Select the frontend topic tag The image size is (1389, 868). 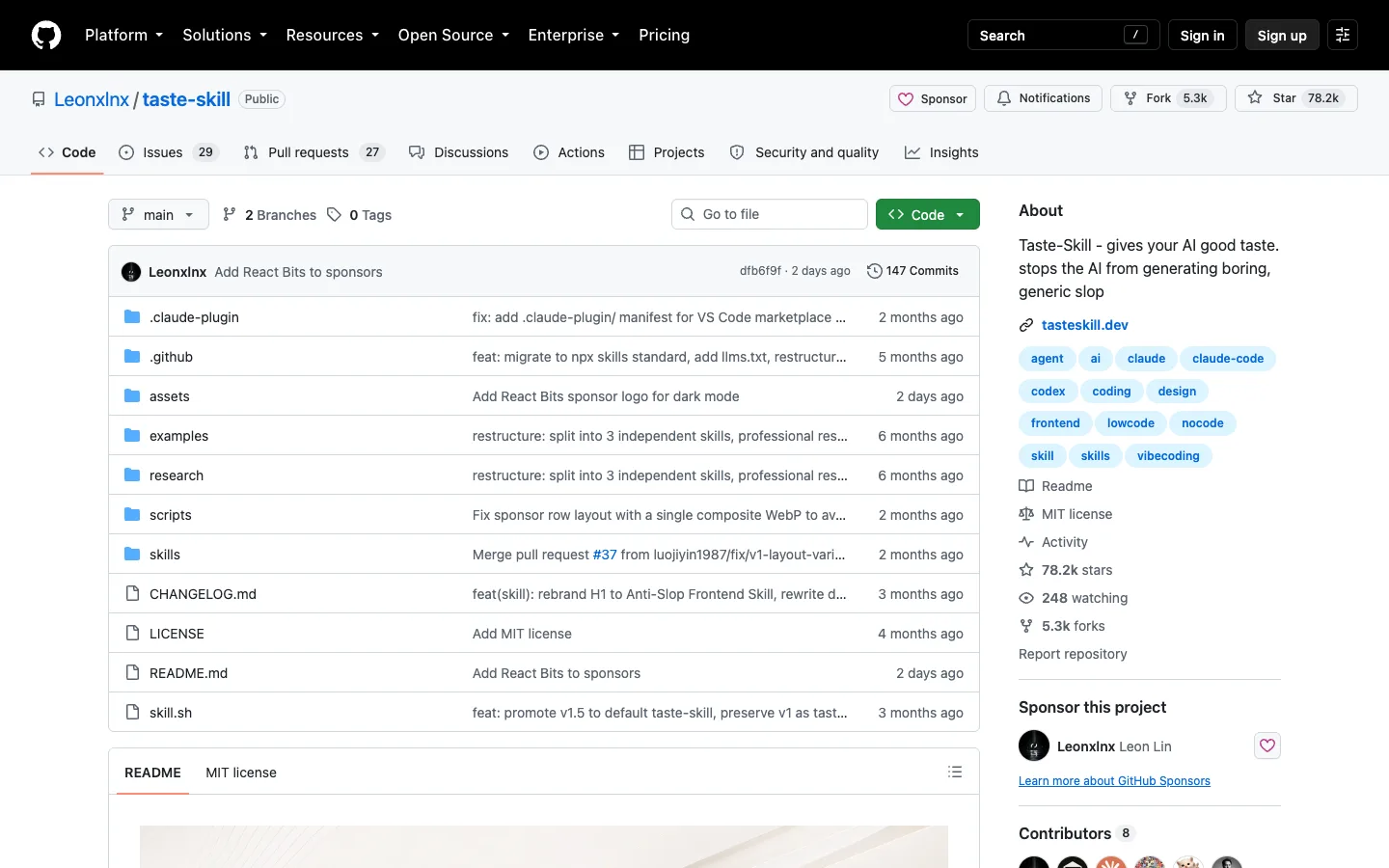1055,423
